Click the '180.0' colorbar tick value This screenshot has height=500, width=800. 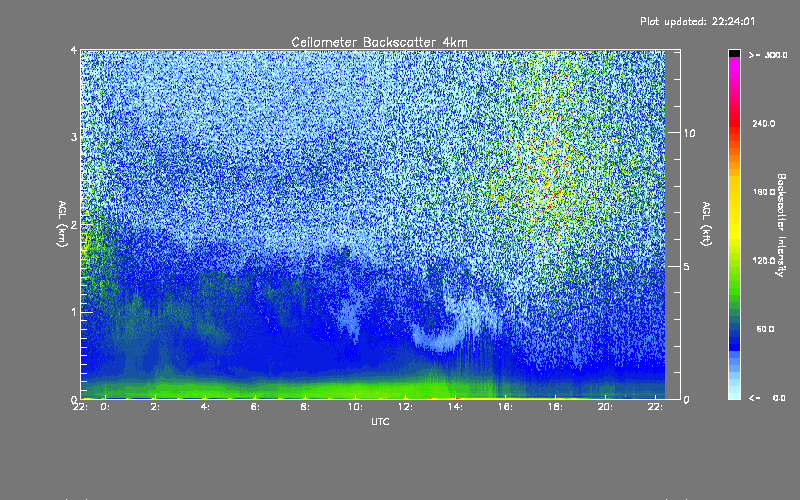coord(764,192)
